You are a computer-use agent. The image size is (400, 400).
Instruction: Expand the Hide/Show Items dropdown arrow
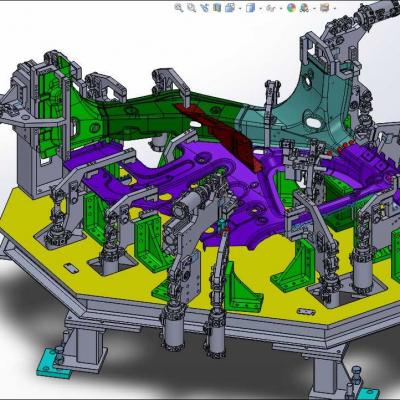281,8
